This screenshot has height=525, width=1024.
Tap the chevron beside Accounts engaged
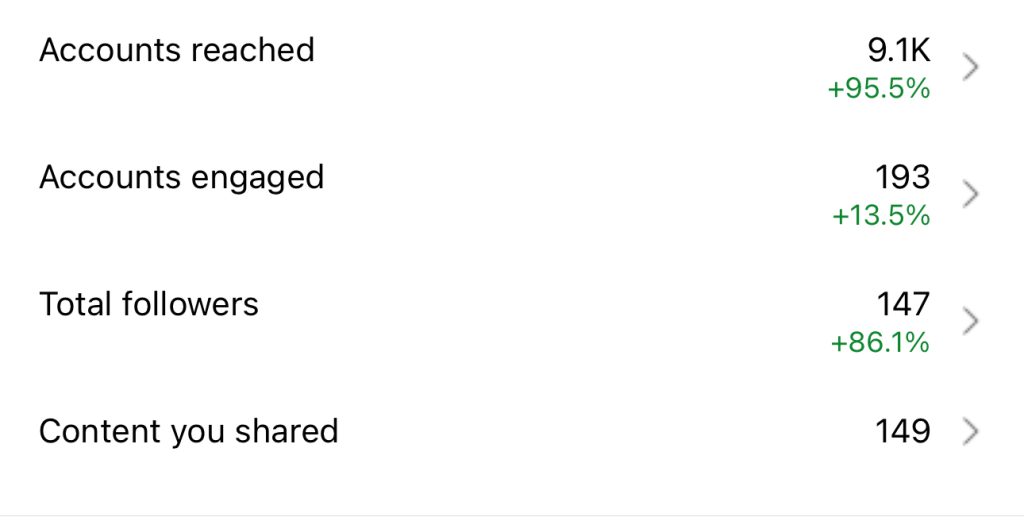pos(969,194)
